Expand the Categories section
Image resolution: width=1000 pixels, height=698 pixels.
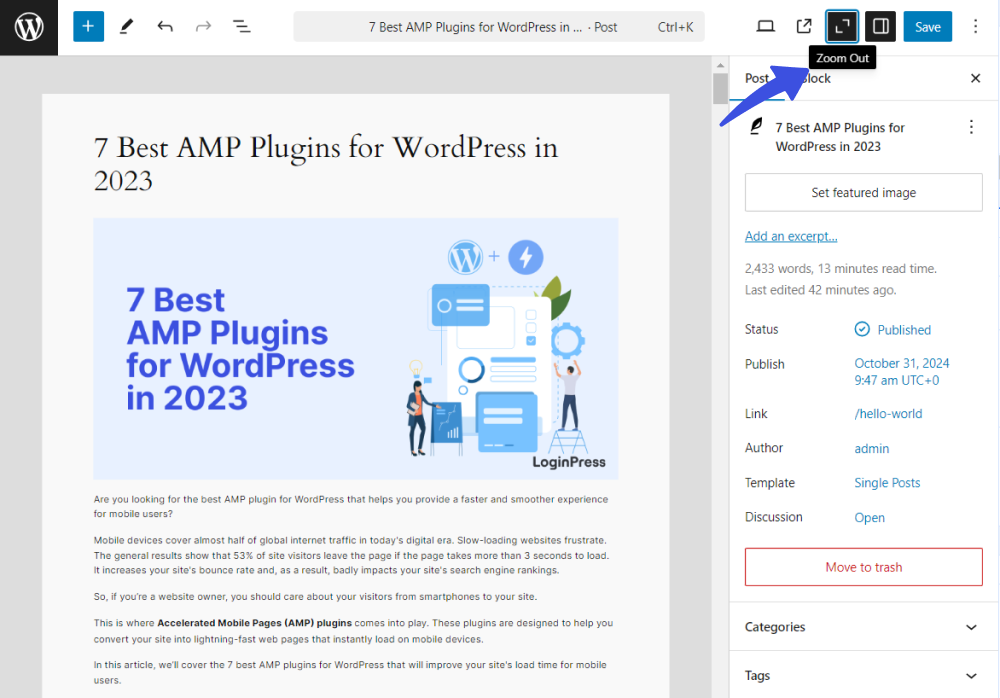point(863,627)
